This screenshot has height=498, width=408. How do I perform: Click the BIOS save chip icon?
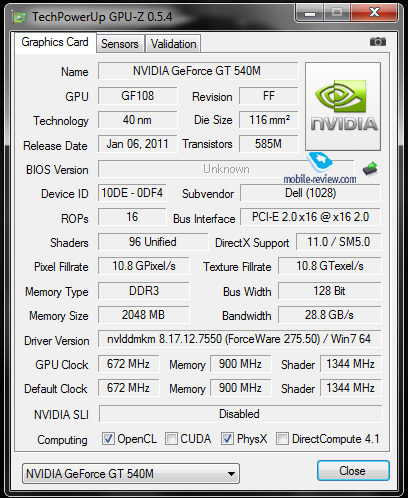coord(370,168)
